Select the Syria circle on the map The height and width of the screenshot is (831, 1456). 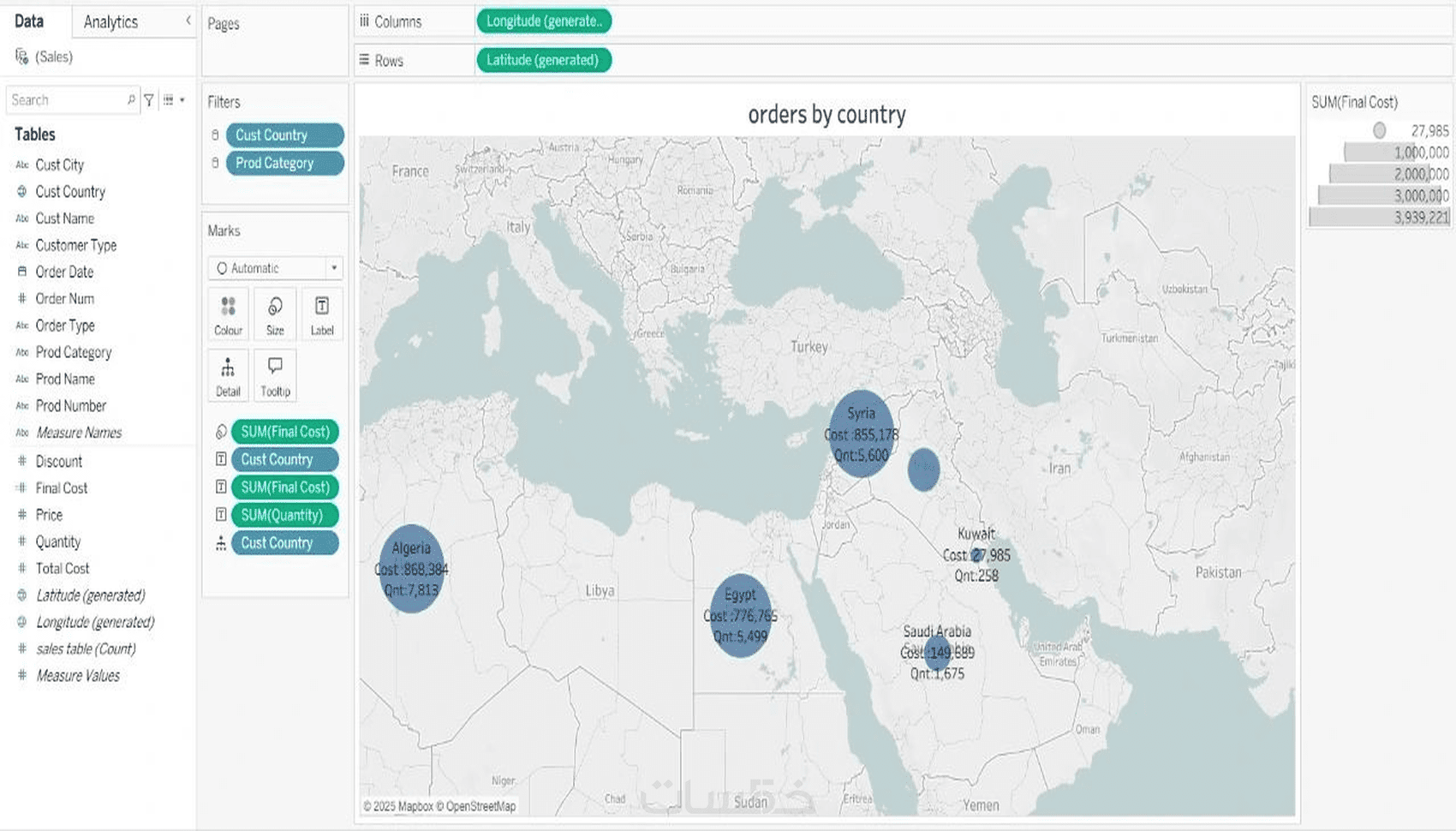click(862, 434)
